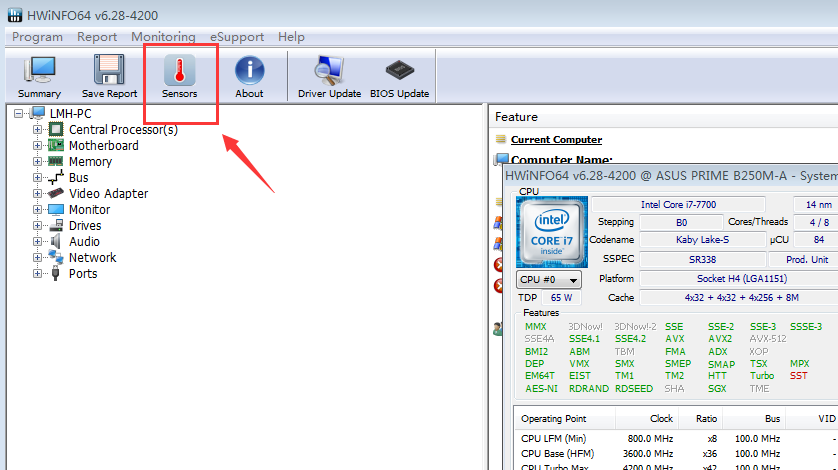Select the Network label in tree
This screenshot has width=838, height=470.
92,258
